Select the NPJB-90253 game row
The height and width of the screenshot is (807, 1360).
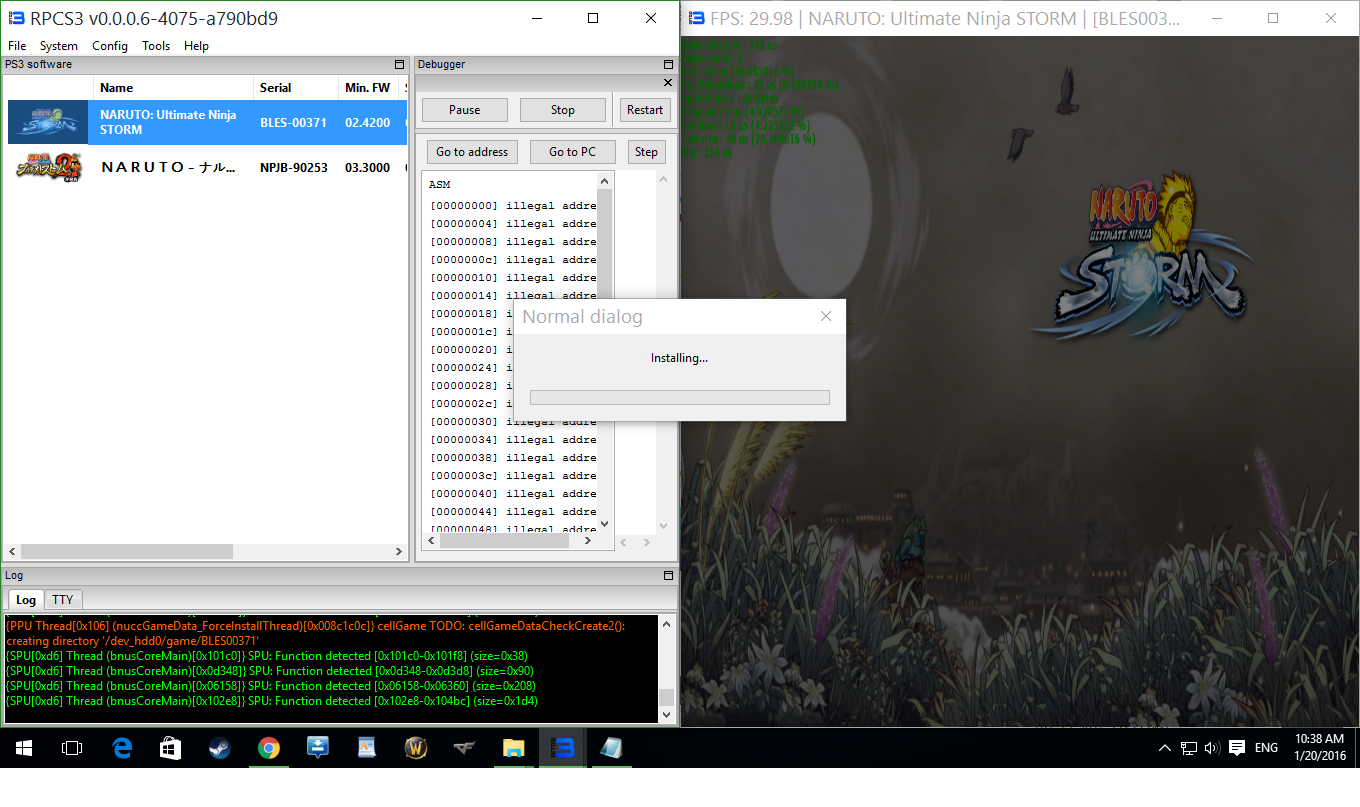pos(207,167)
